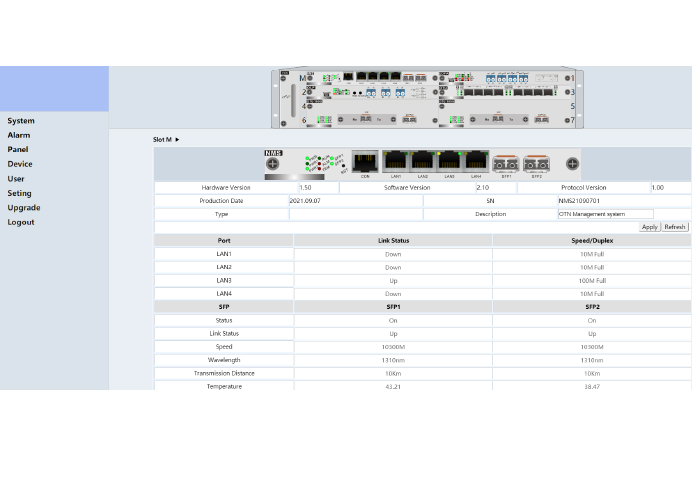Viewport: 700px width, 500px height.
Task: Select the LAN1 port on Slot M panel
Action: [x=396, y=162]
